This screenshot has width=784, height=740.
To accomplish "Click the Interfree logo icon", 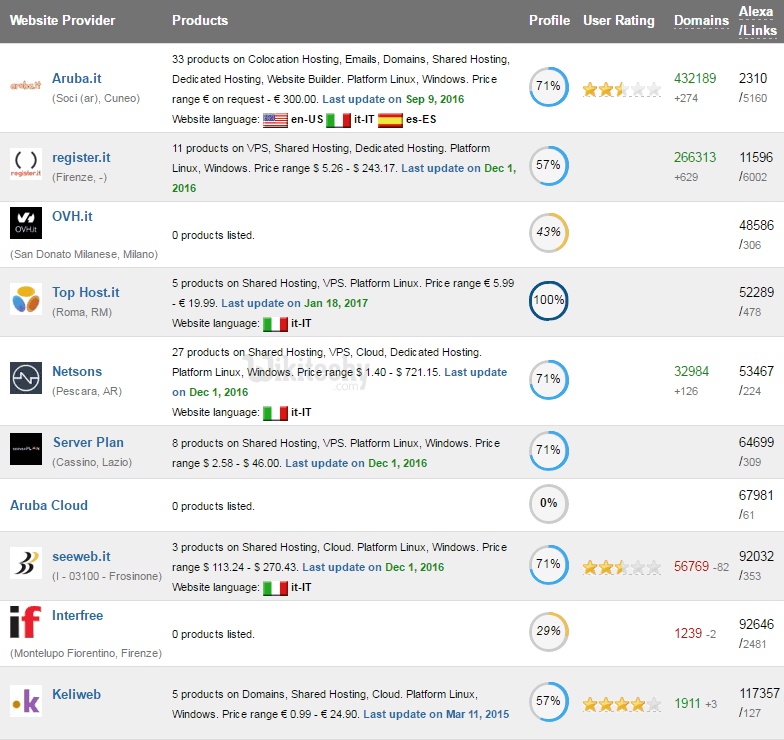I will pyautogui.click(x=25, y=622).
